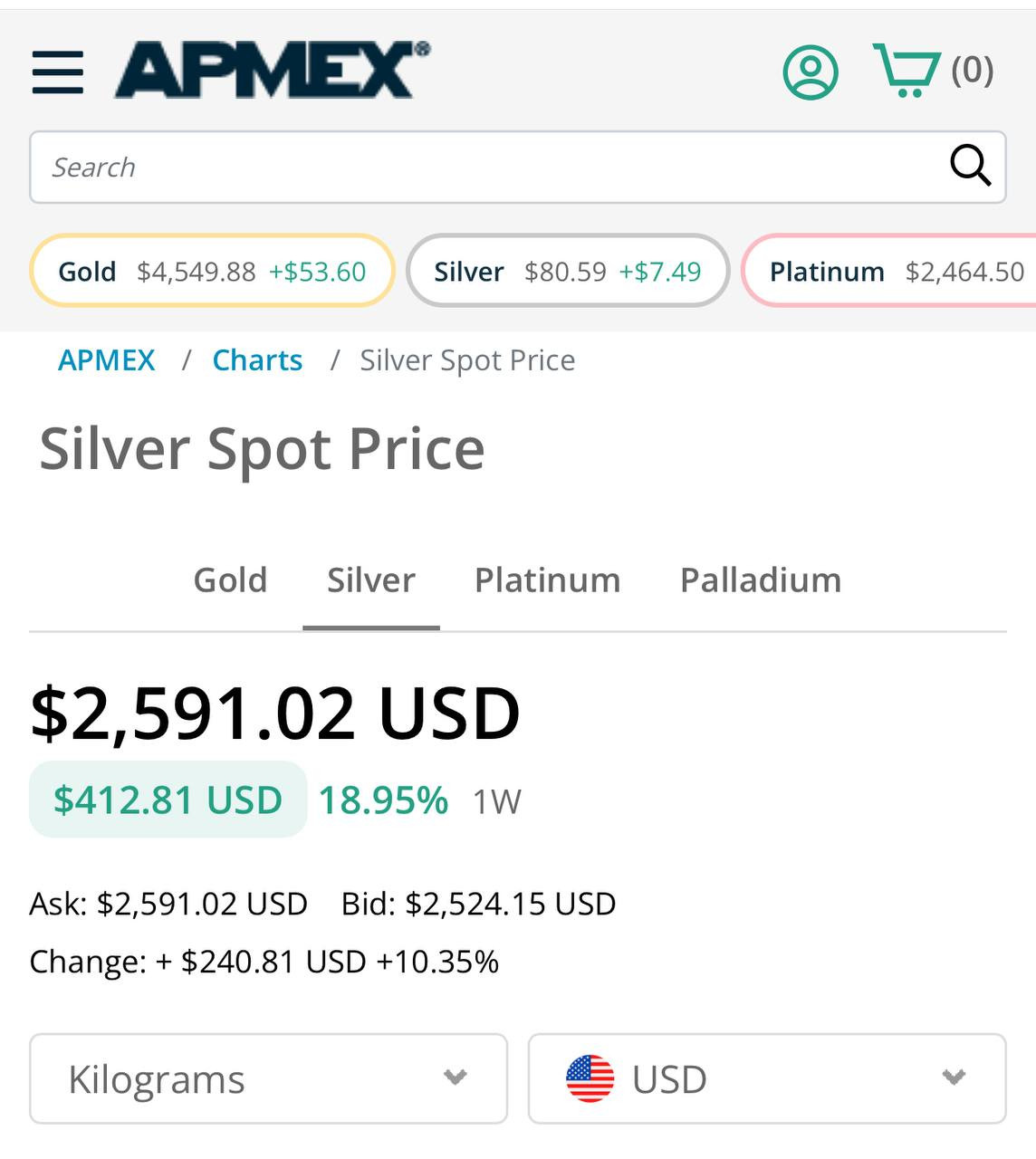This screenshot has height=1159, width=1036.
Task: Click the $412.81 USD weekly change badge
Action: (168, 800)
